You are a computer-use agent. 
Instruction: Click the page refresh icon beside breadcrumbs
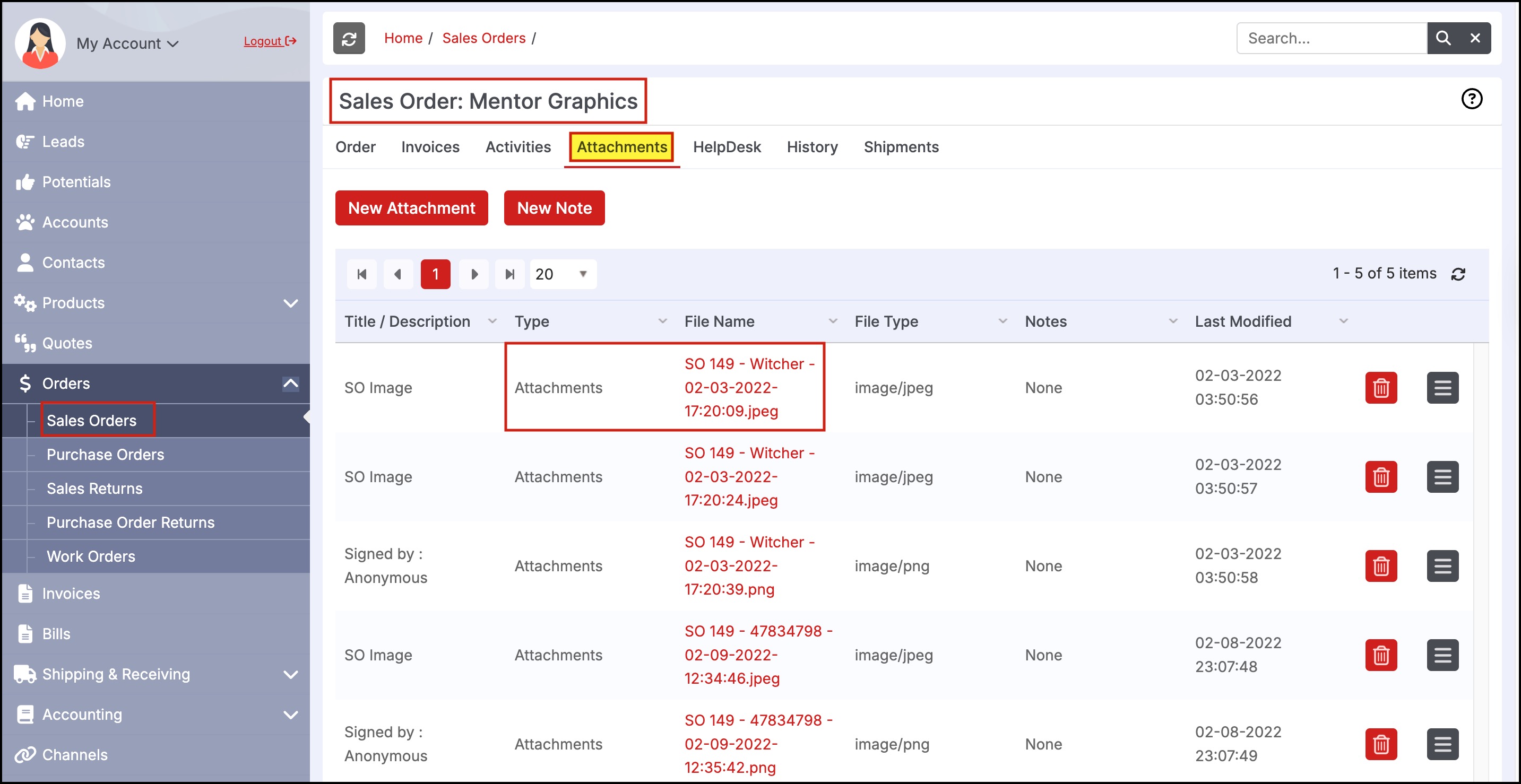(349, 38)
